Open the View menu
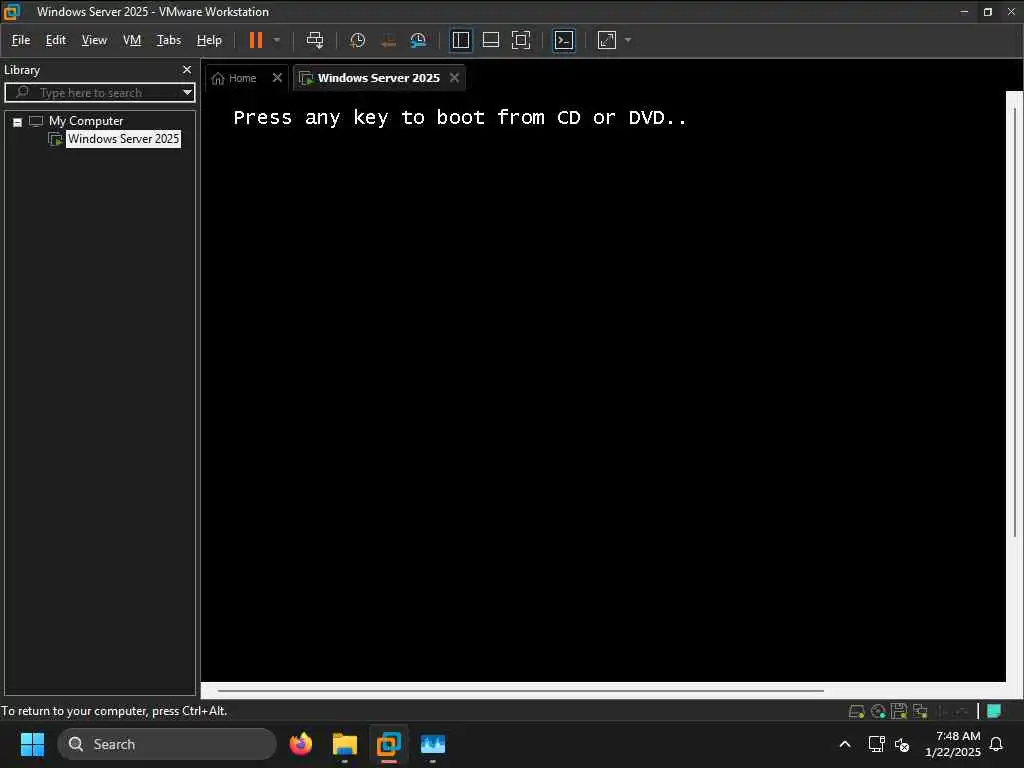1024x768 pixels. point(94,40)
